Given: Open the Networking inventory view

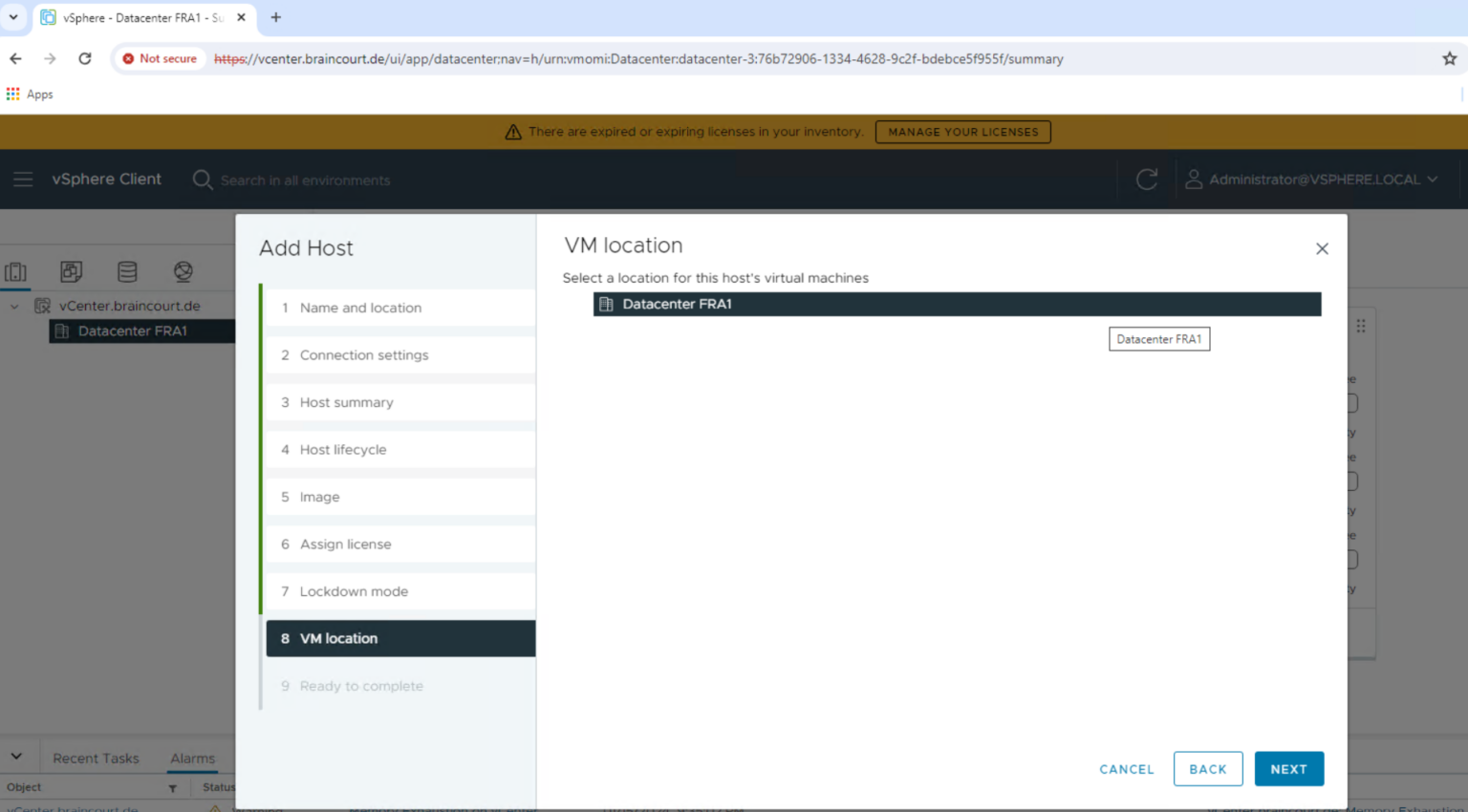Looking at the screenshot, I should pyautogui.click(x=183, y=272).
